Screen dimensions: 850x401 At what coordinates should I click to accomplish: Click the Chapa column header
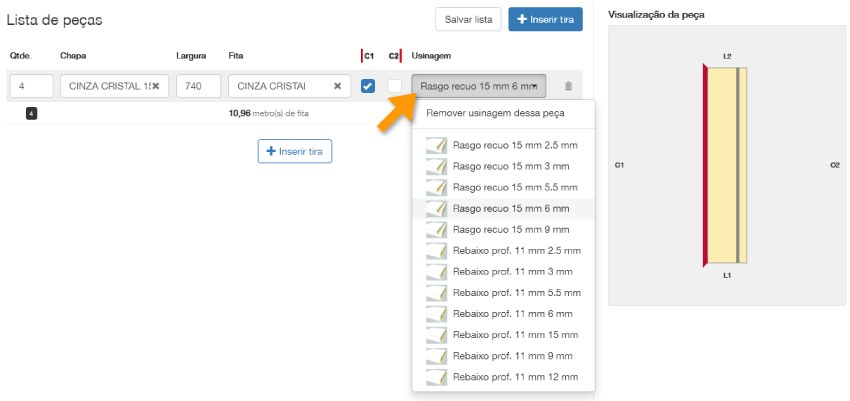click(x=73, y=56)
